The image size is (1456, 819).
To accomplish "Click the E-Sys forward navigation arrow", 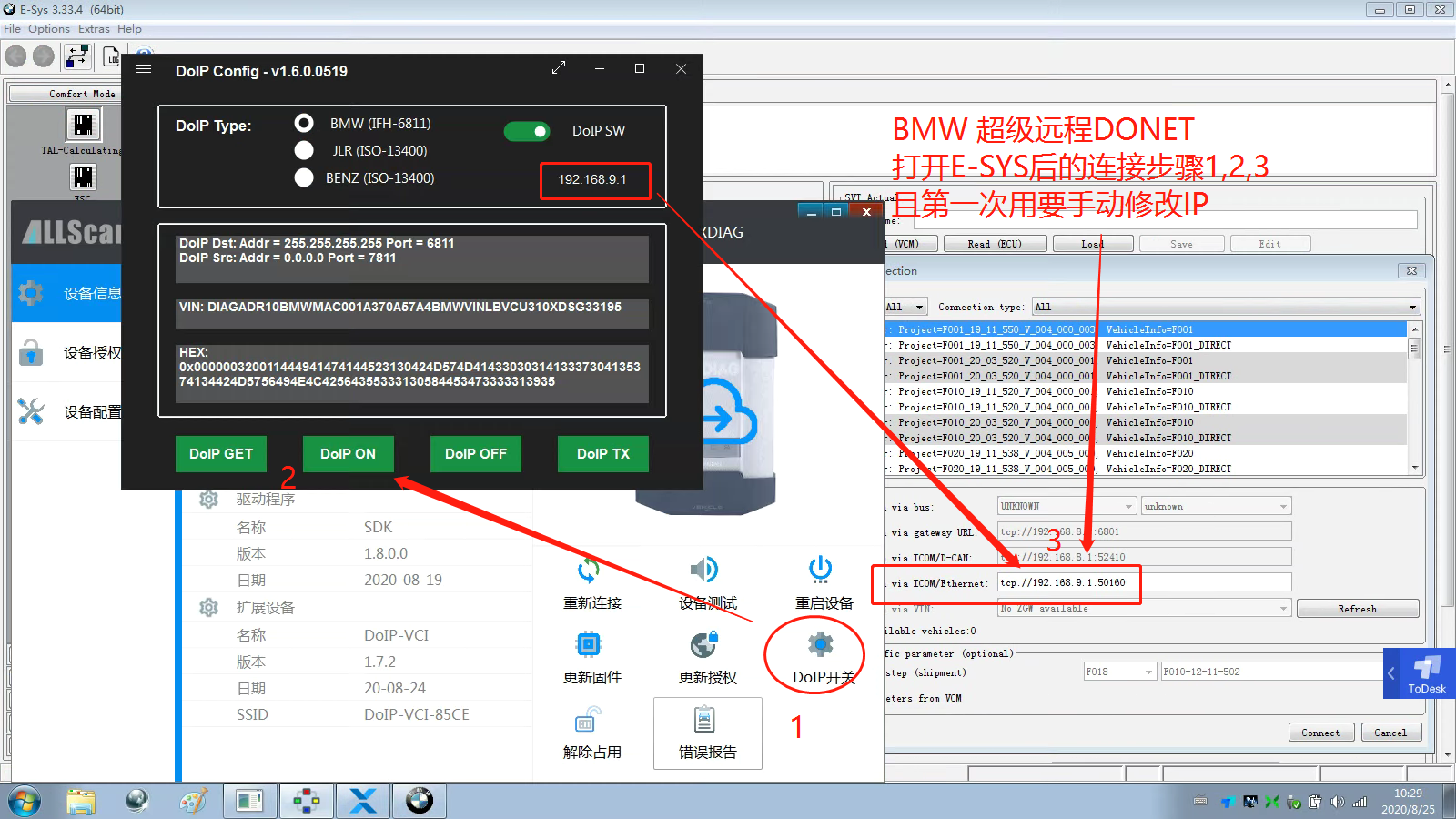I will (x=44, y=56).
